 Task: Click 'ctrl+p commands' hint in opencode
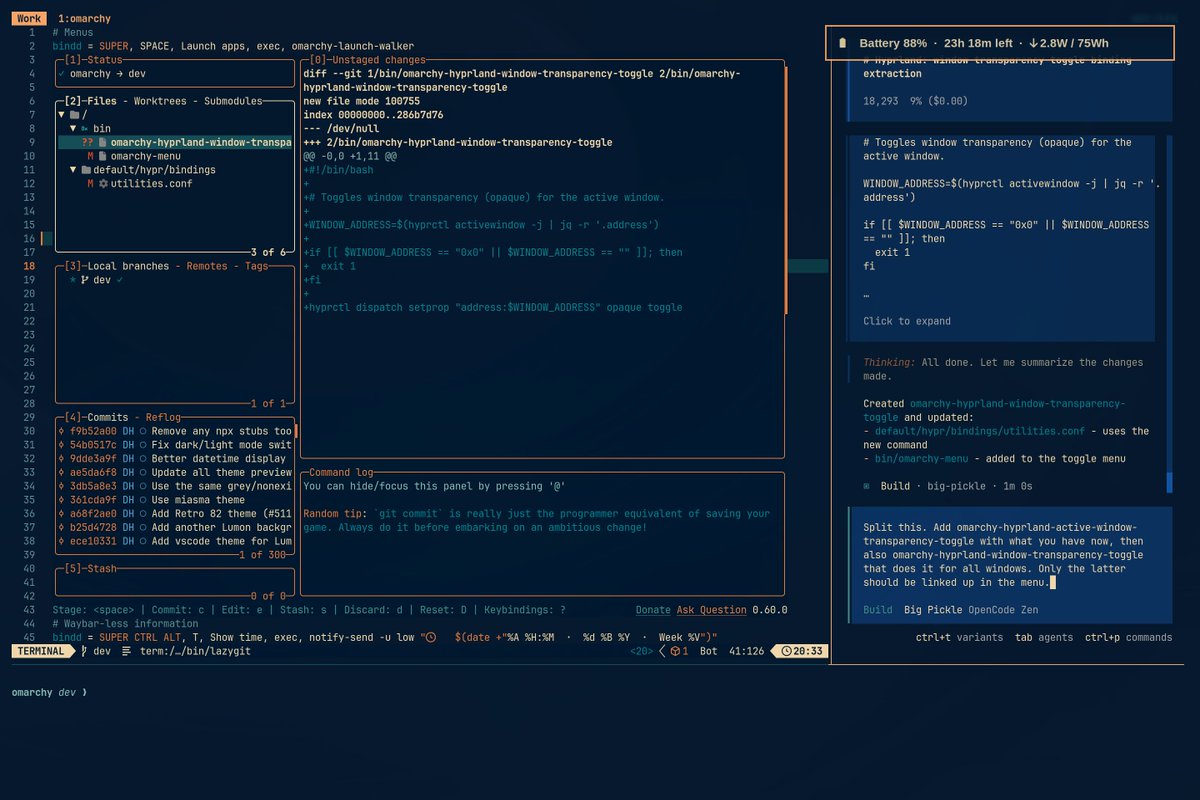[1129, 637]
